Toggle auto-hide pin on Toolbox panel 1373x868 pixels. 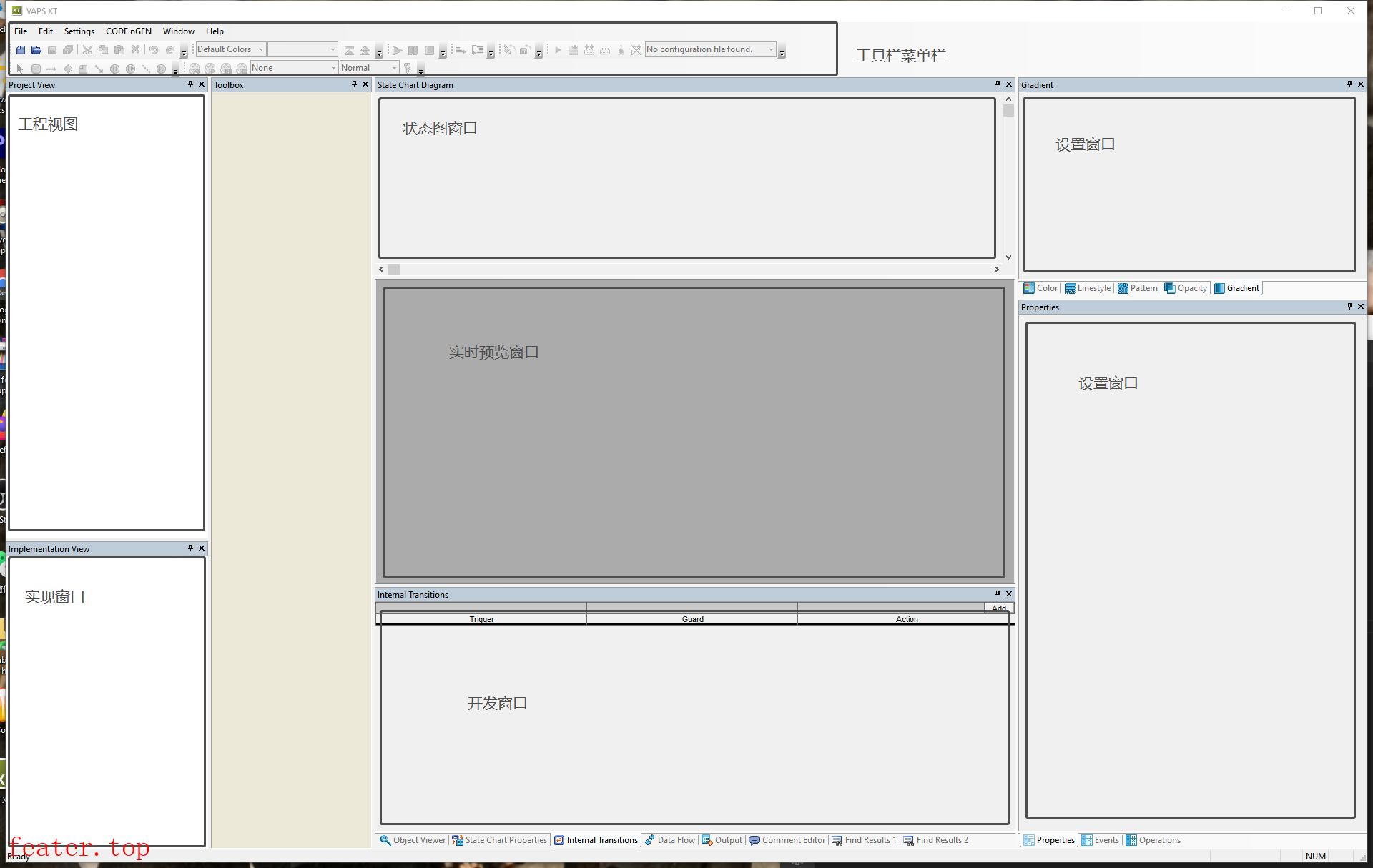[x=354, y=84]
